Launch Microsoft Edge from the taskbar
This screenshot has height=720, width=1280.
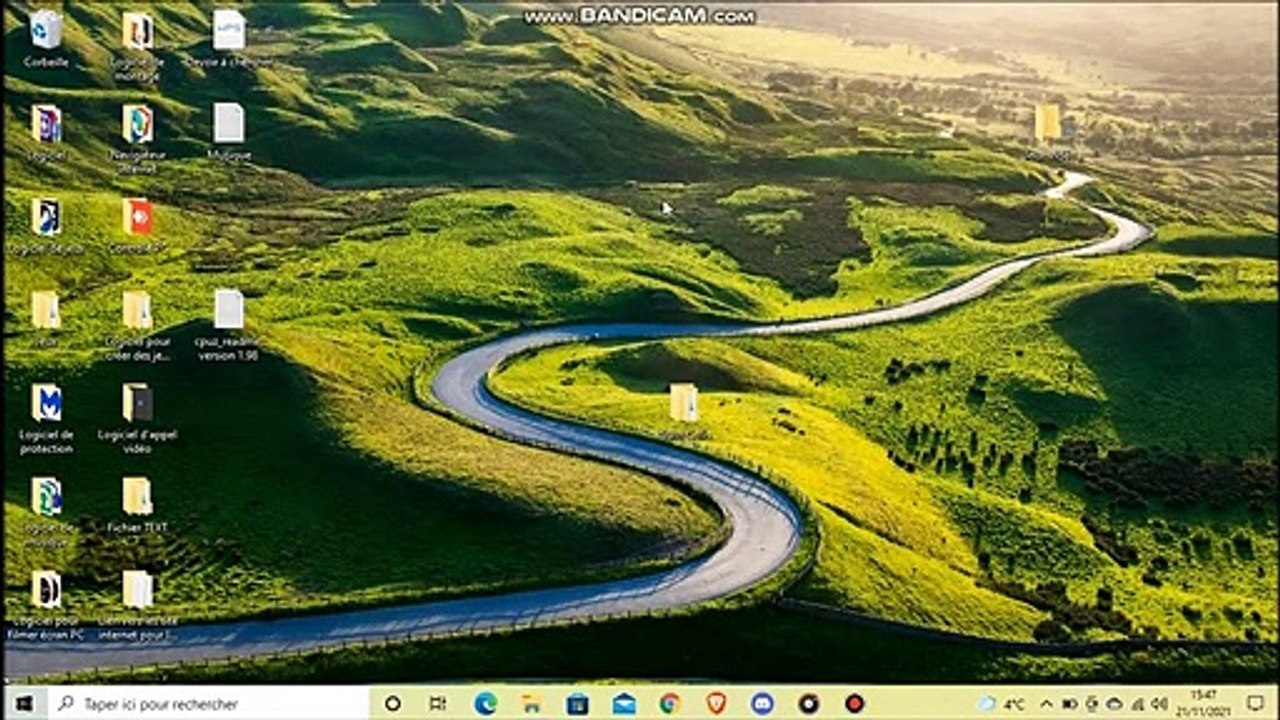click(x=486, y=704)
